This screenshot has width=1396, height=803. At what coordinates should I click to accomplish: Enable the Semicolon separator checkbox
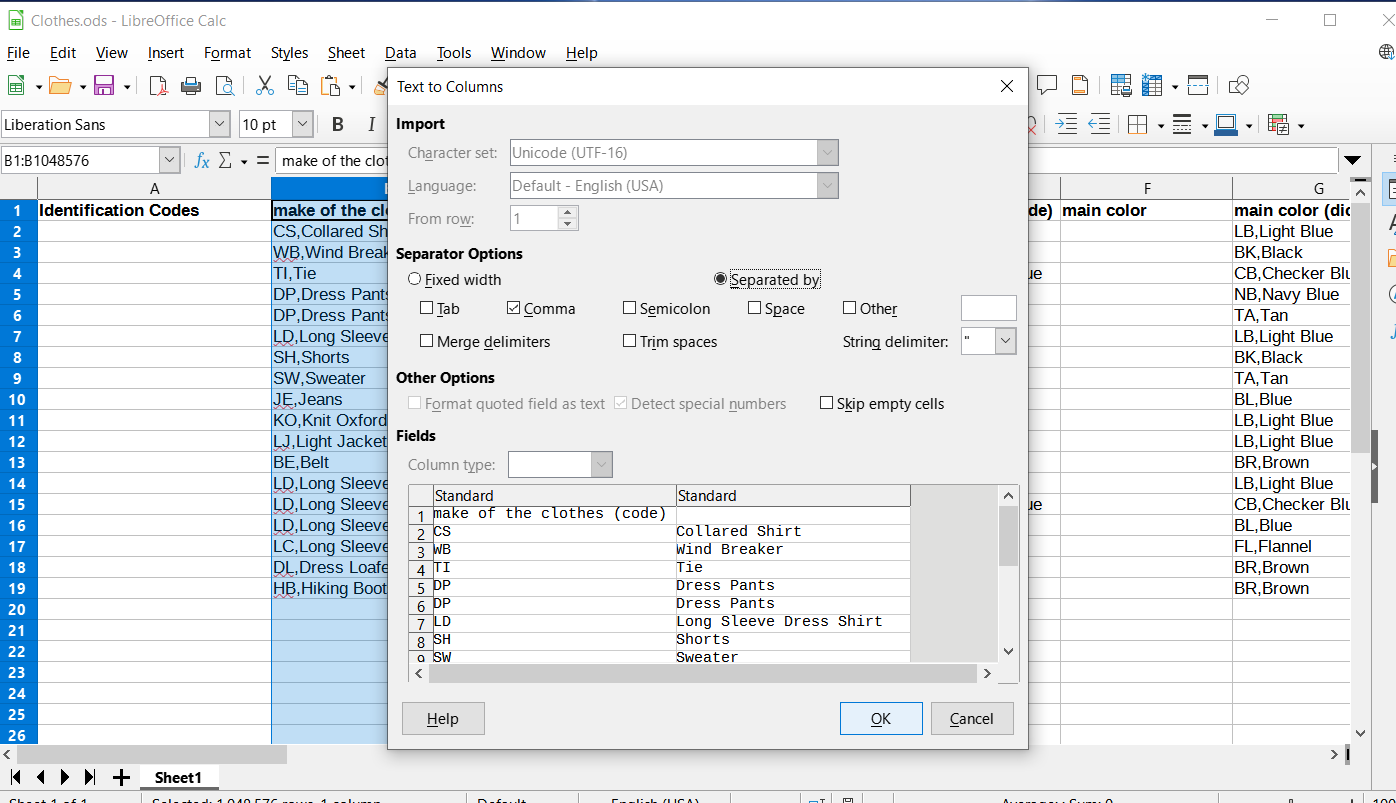tap(630, 309)
